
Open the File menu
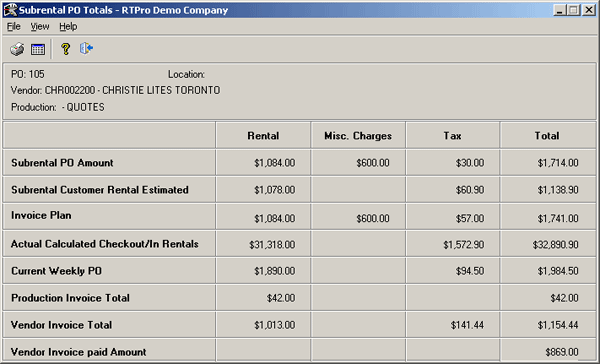tap(13, 26)
